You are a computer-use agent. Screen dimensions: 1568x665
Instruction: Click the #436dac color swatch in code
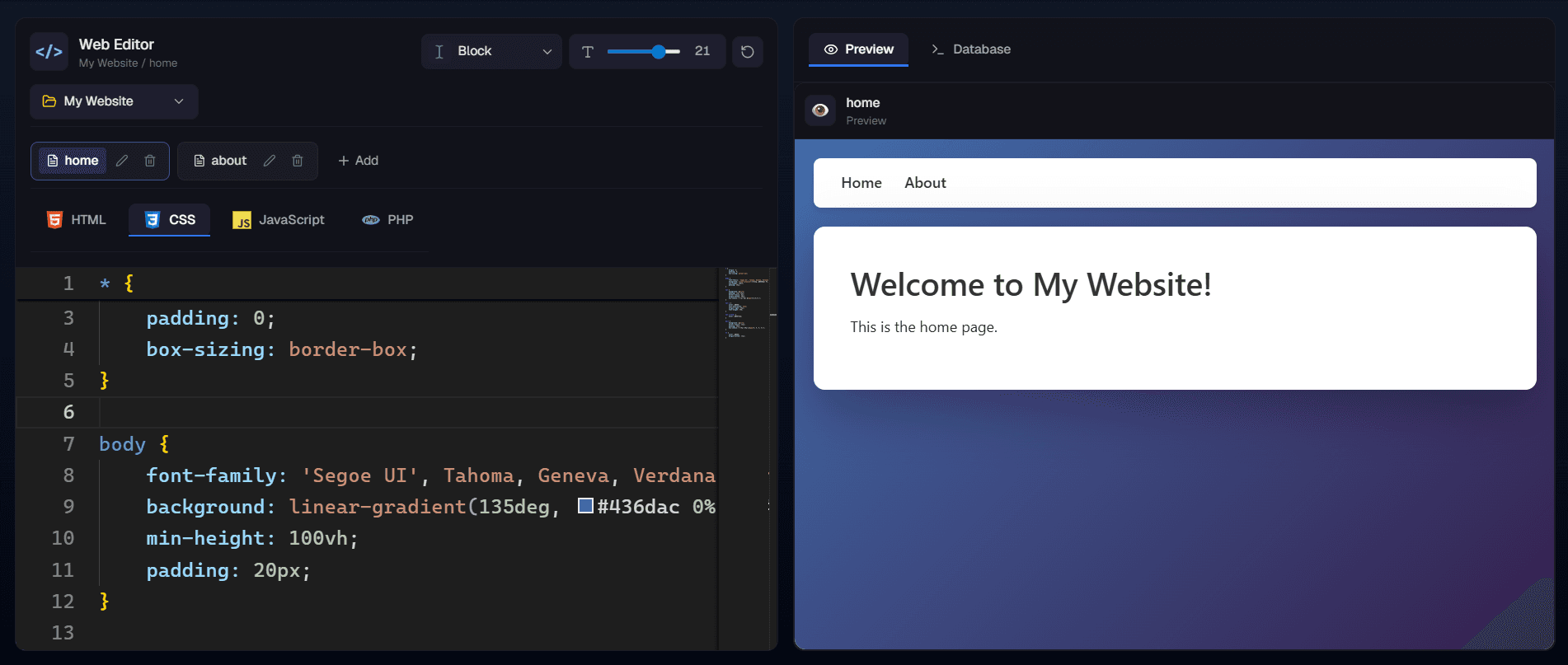coord(585,506)
